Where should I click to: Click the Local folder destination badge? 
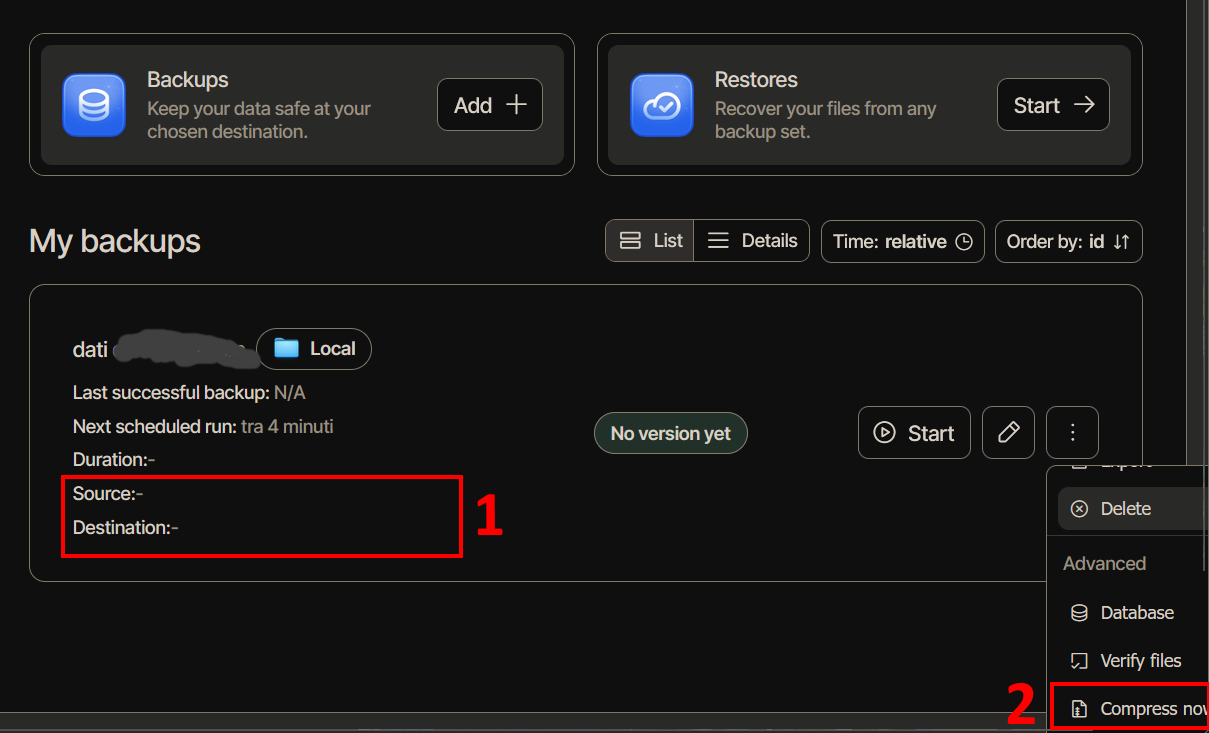coord(314,349)
